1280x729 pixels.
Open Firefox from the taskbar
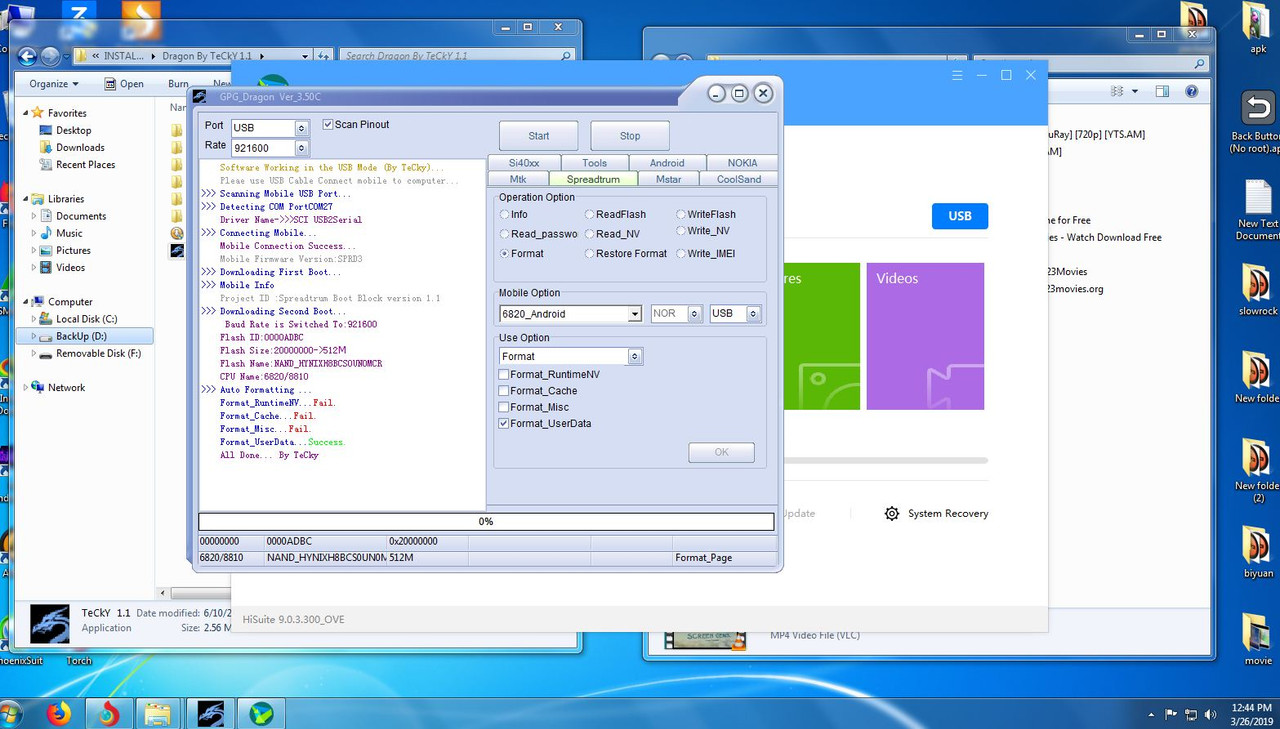click(59, 714)
